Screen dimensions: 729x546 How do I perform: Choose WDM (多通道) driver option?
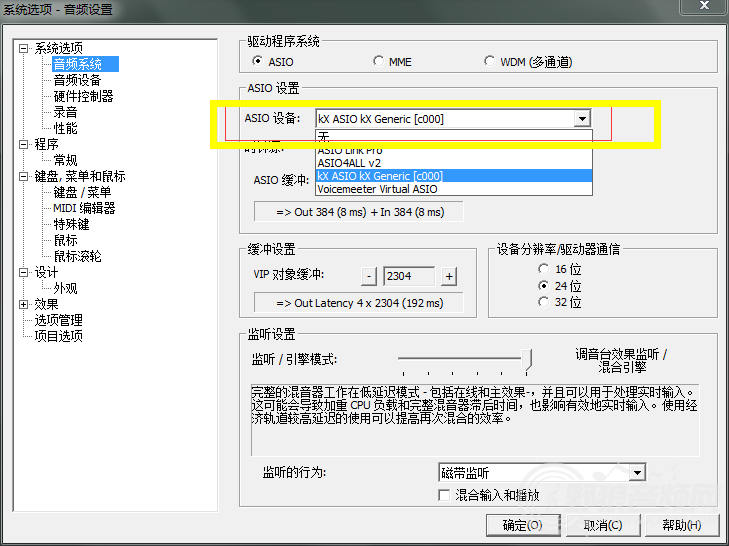click(489, 61)
